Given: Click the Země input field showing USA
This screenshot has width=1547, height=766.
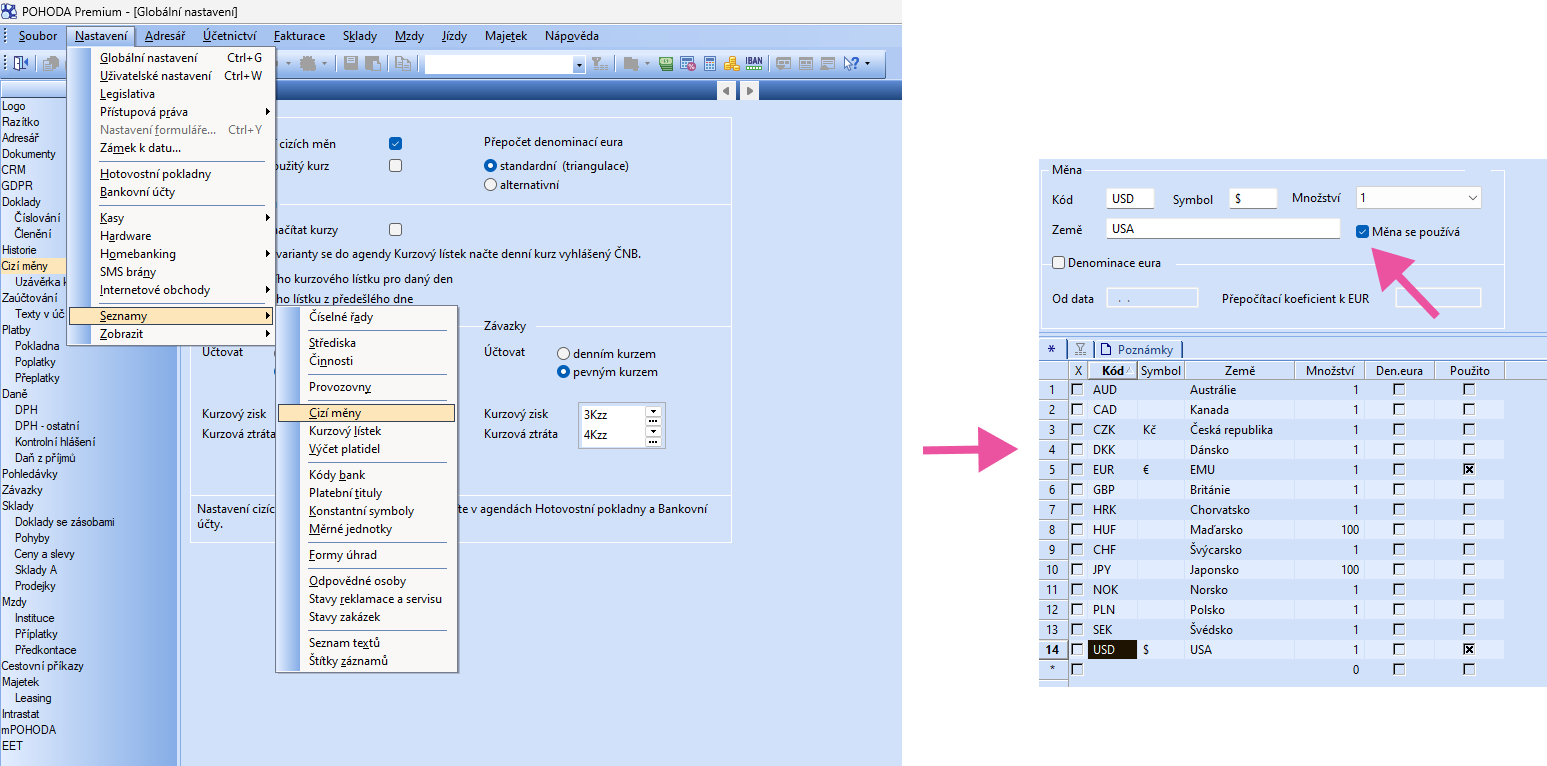Looking at the screenshot, I should pos(1223,229).
